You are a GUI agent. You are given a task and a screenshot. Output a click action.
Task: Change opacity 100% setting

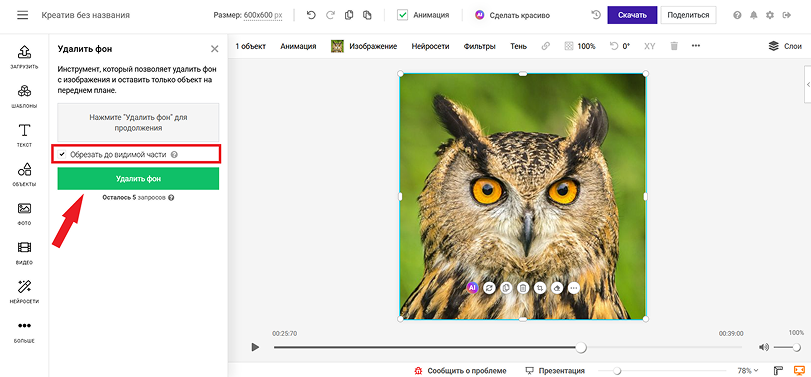pyautogui.click(x=580, y=46)
